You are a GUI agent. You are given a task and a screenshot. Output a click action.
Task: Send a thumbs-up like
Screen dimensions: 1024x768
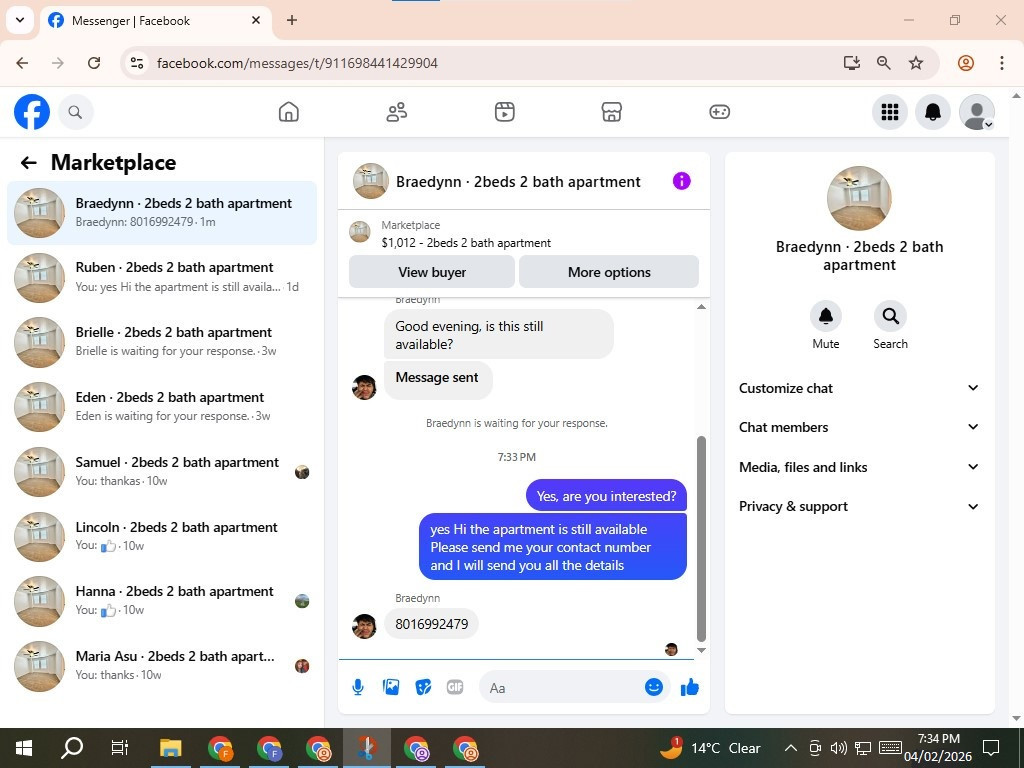coord(690,687)
